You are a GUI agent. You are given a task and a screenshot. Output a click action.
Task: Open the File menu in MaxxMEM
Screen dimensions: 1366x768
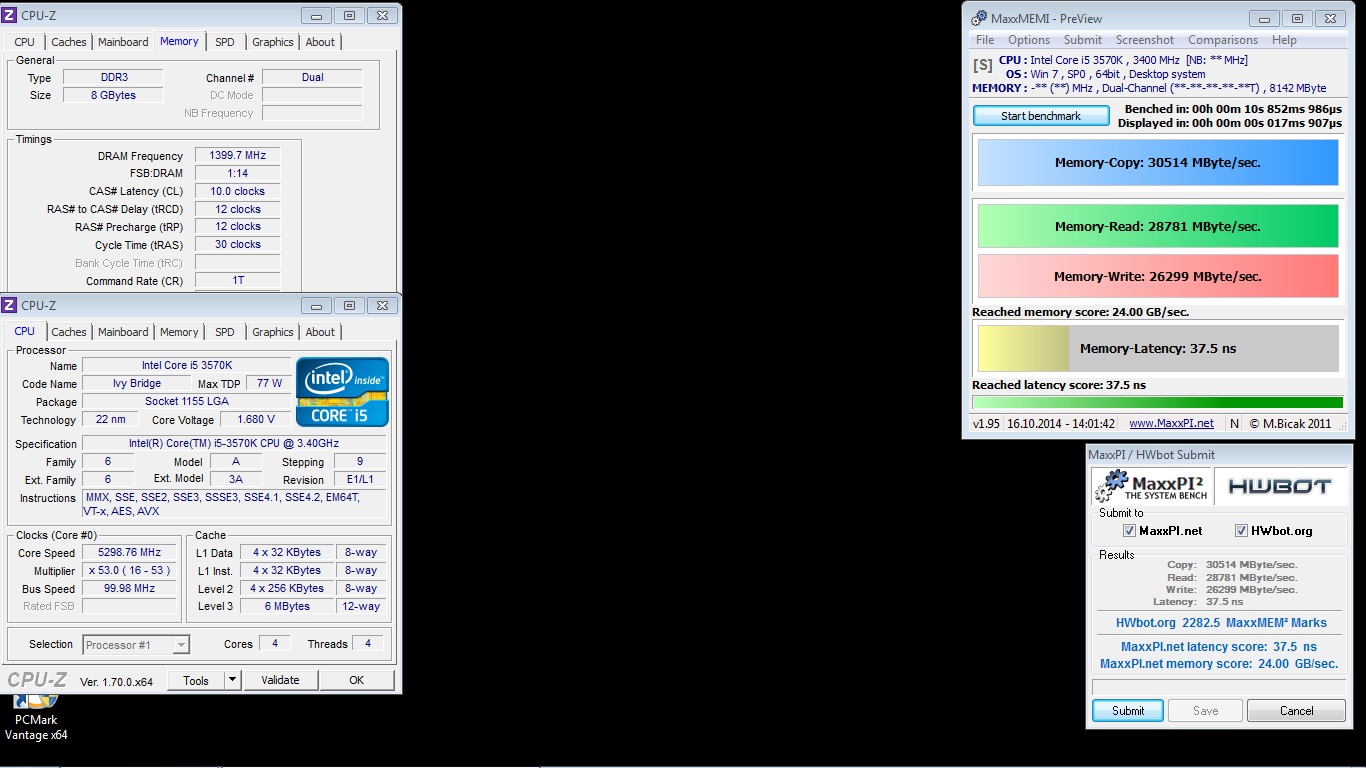985,40
